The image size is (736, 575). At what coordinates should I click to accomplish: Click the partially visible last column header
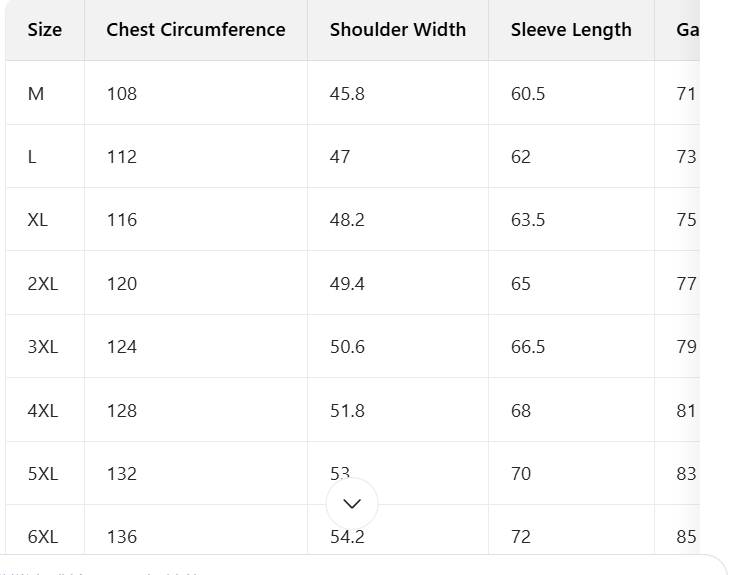[x=686, y=30]
